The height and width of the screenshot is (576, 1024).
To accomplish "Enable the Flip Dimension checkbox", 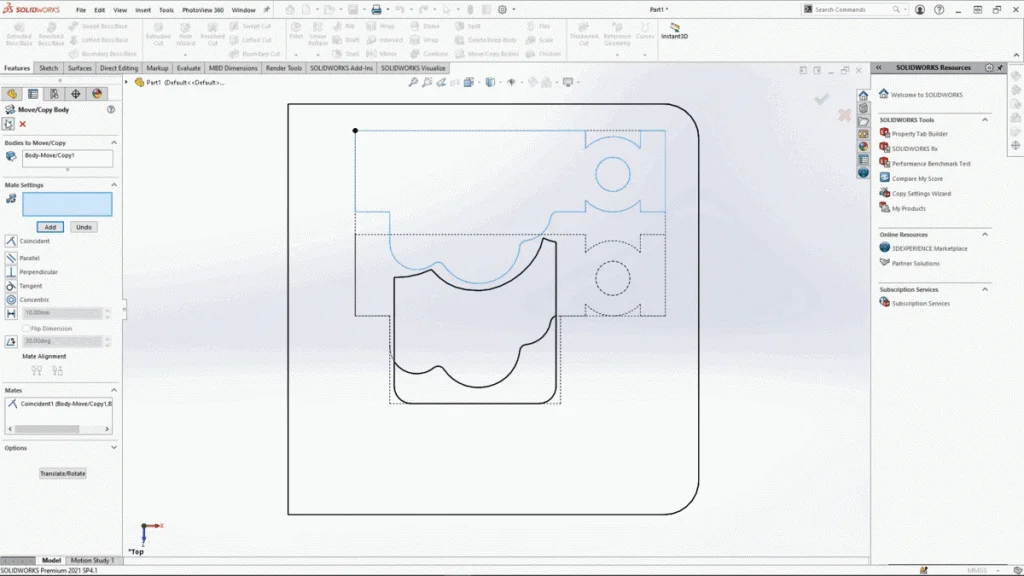I will point(25,328).
